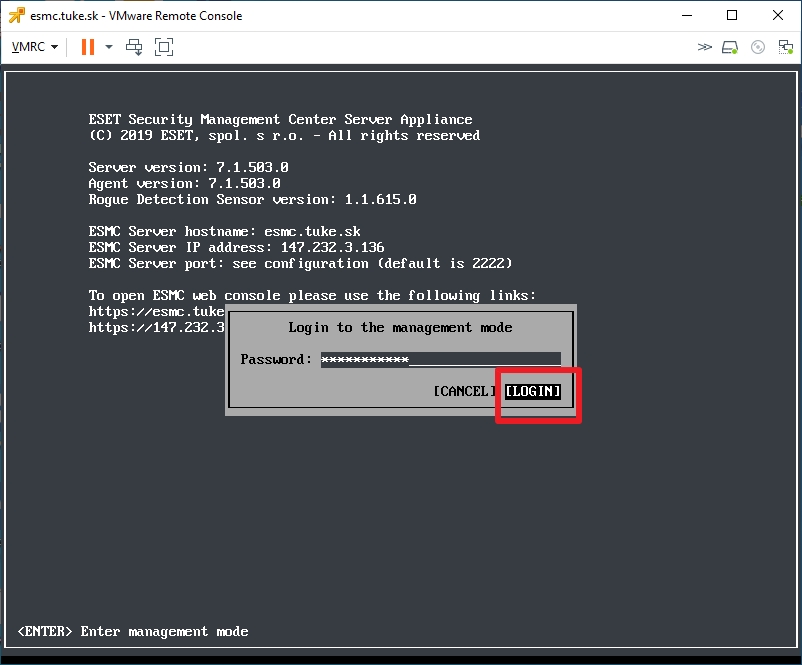802x665 pixels.
Task: Click the "esmc.tuke.sk - VMware Remote Console" title
Action: coord(136,16)
